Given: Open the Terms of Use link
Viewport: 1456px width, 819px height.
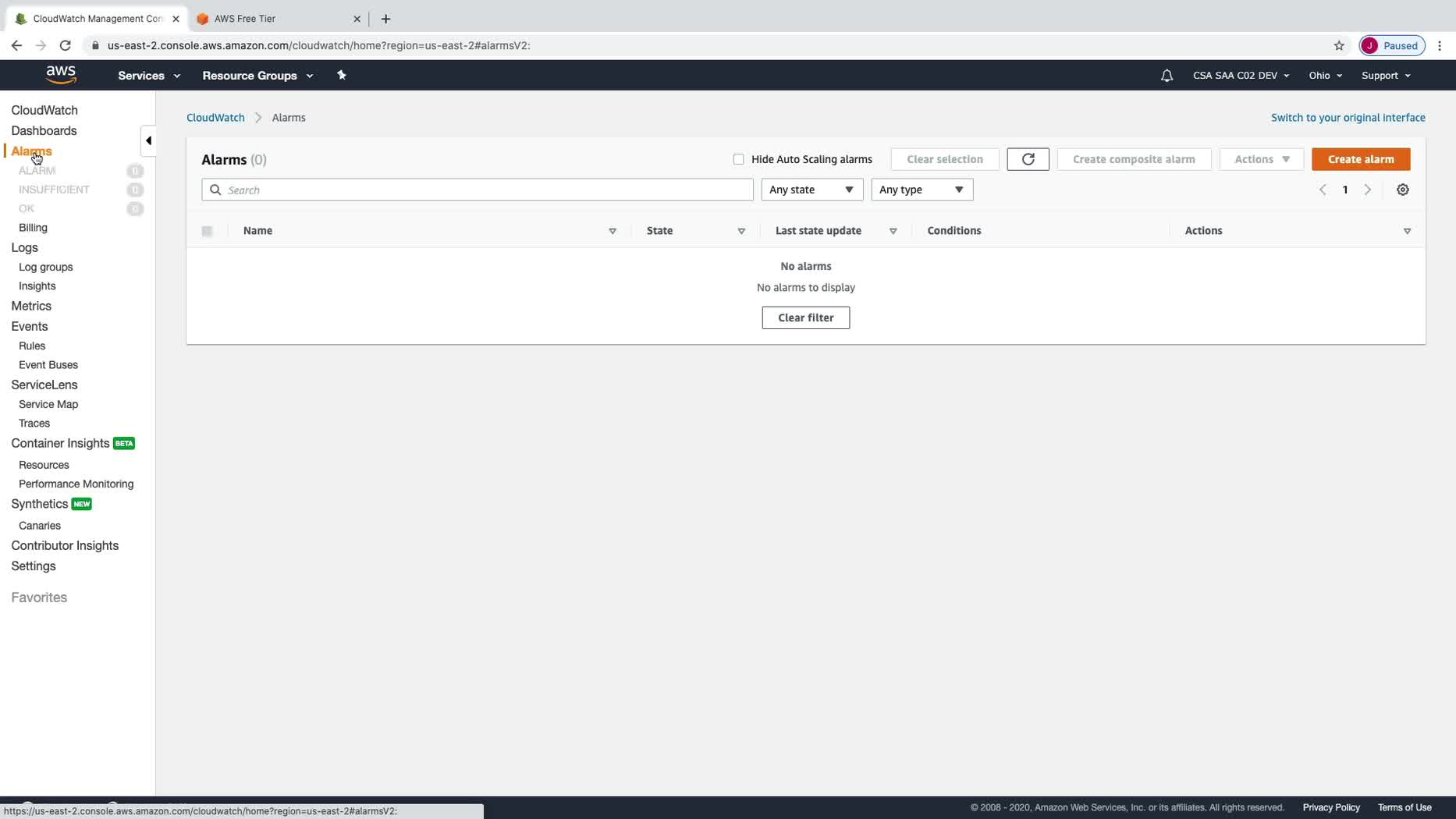Looking at the screenshot, I should pos(1404,808).
